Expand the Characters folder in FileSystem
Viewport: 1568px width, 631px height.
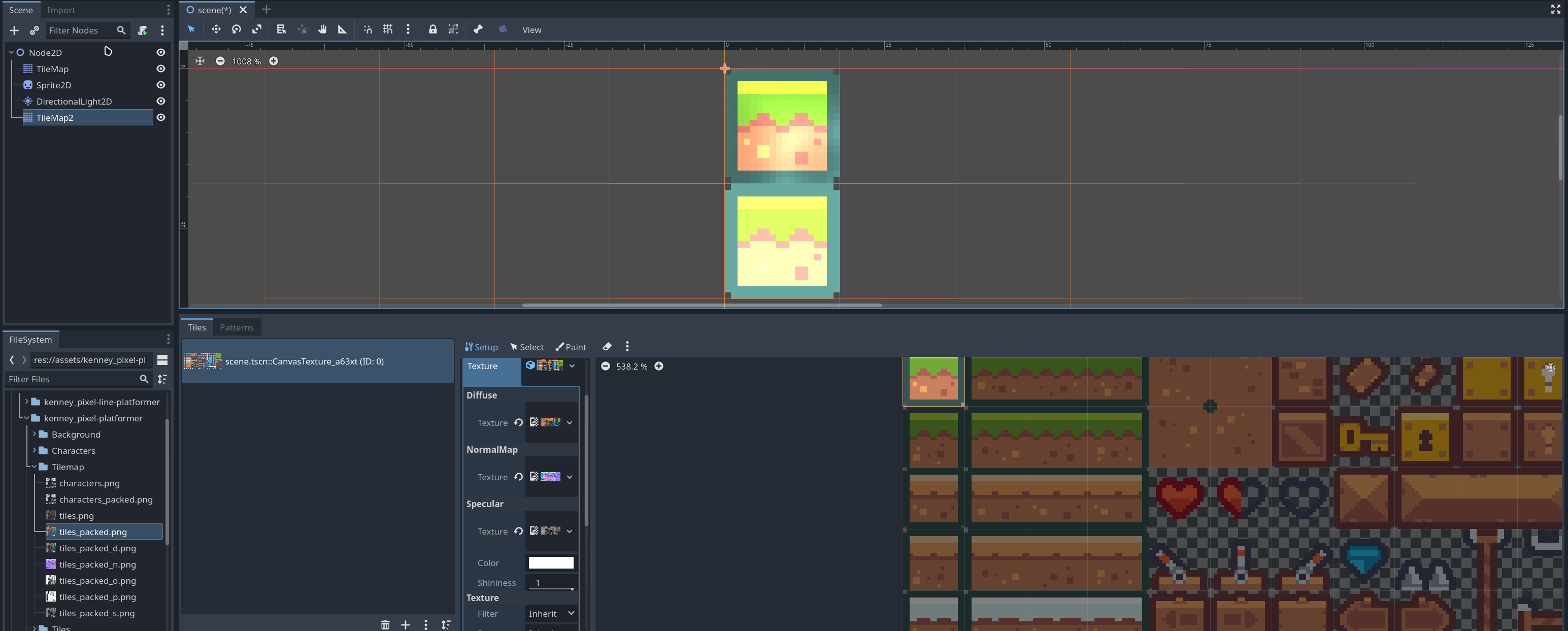click(x=36, y=450)
